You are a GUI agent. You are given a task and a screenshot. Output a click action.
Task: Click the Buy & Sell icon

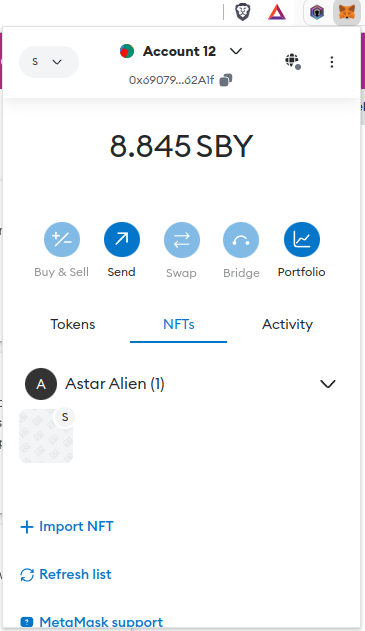(x=62, y=239)
